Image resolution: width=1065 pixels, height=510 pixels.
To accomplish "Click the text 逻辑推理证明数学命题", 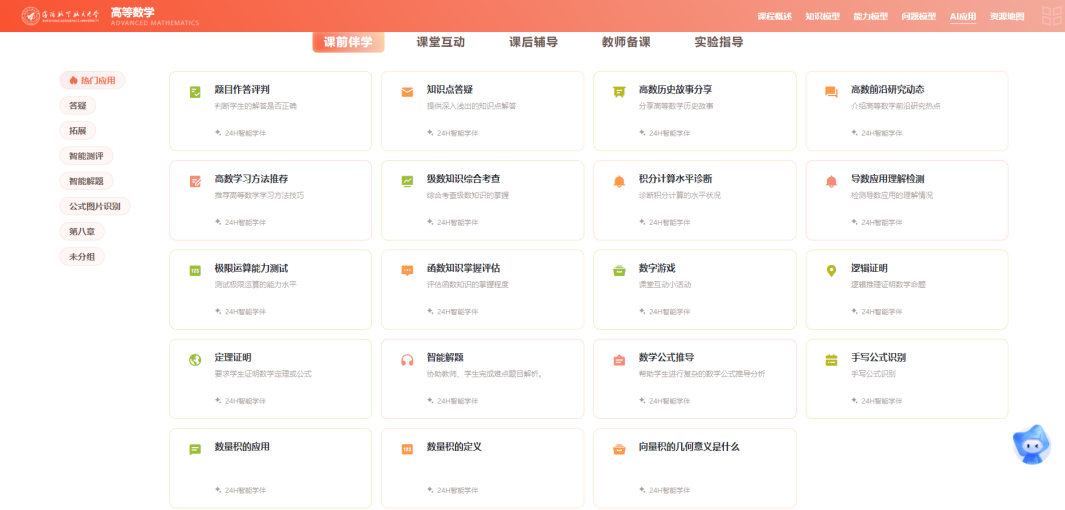I will [888, 285].
